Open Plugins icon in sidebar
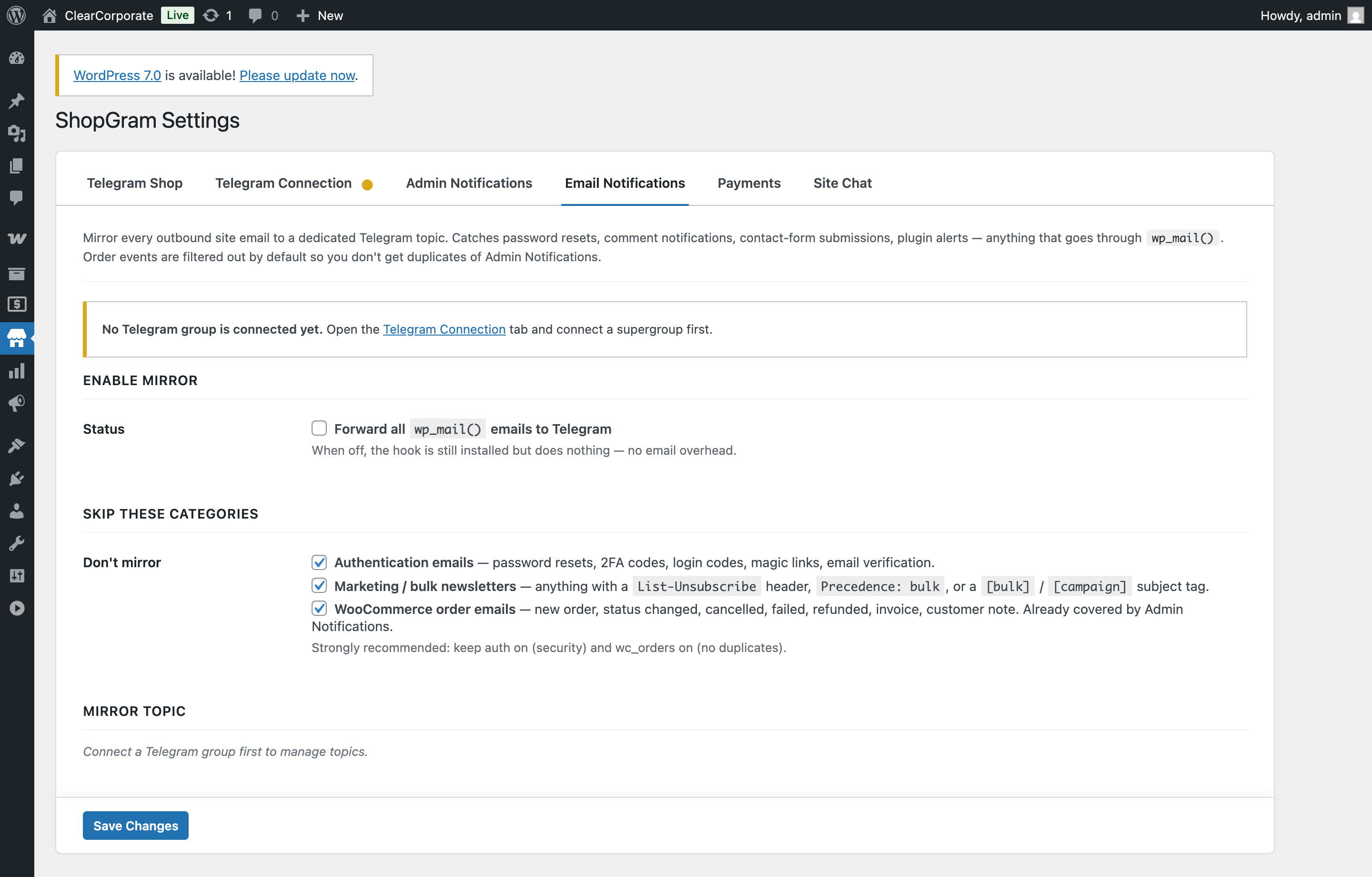Viewport: 1372px width, 877px height. click(17, 478)
